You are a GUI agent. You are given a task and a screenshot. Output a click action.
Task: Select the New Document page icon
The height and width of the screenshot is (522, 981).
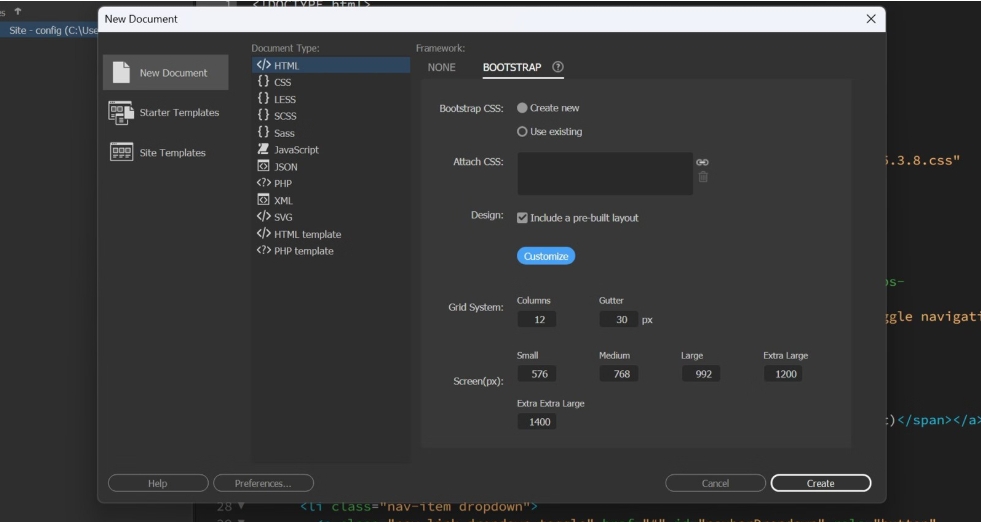pos(121,73)
